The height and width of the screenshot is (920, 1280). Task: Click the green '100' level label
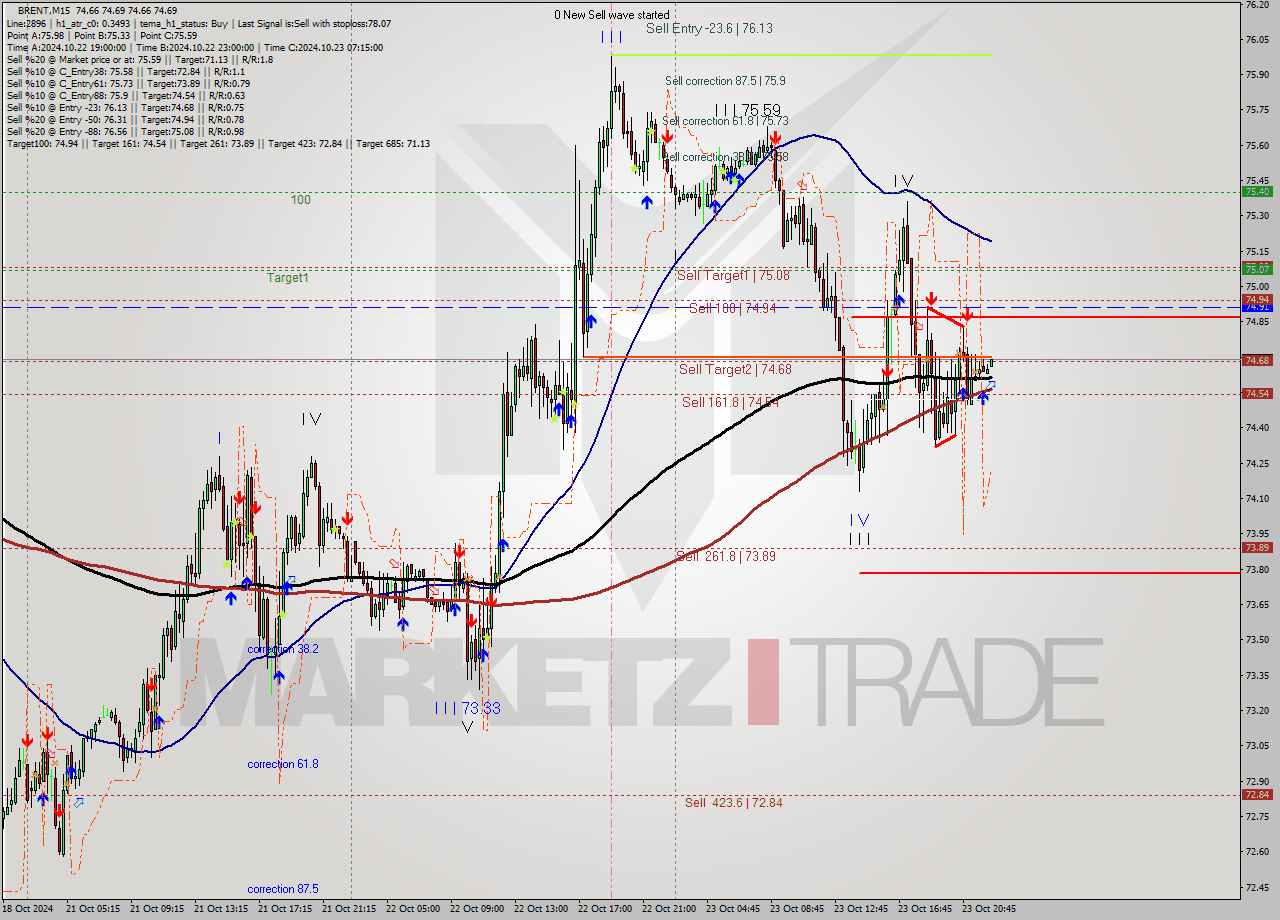[301, 200]
